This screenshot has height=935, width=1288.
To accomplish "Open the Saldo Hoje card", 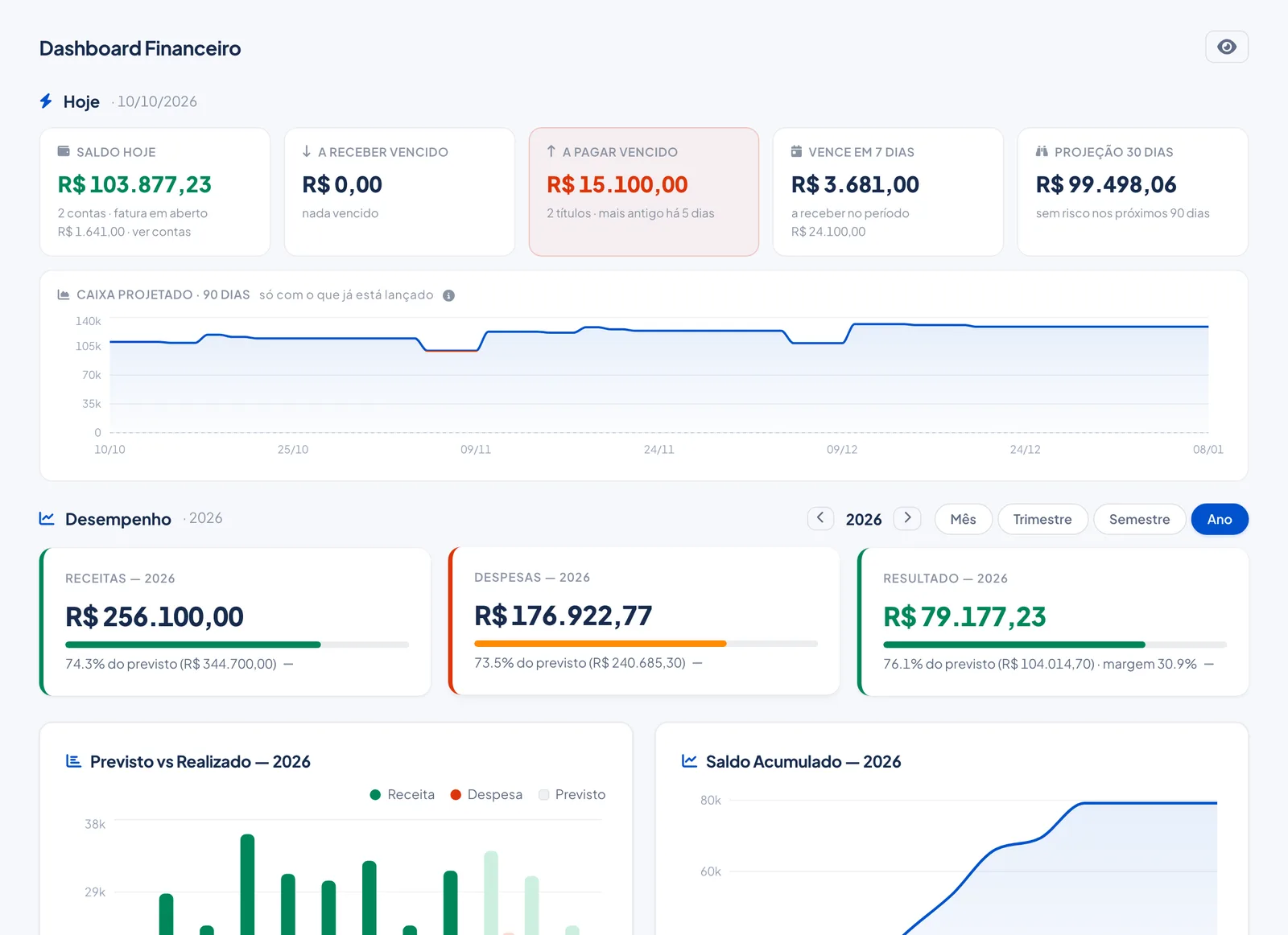I will pos(155,192).
